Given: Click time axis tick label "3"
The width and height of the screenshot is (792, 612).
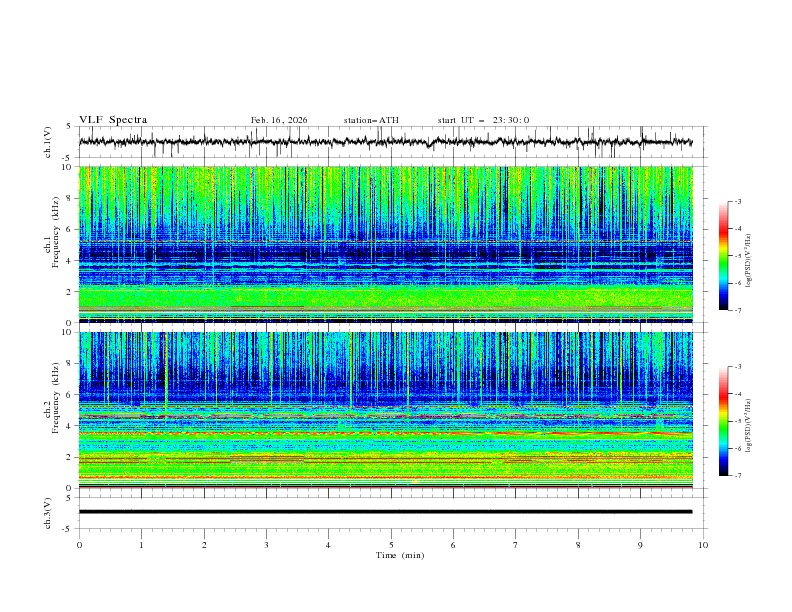Looking at the screenshot, I should coord(266,545).
